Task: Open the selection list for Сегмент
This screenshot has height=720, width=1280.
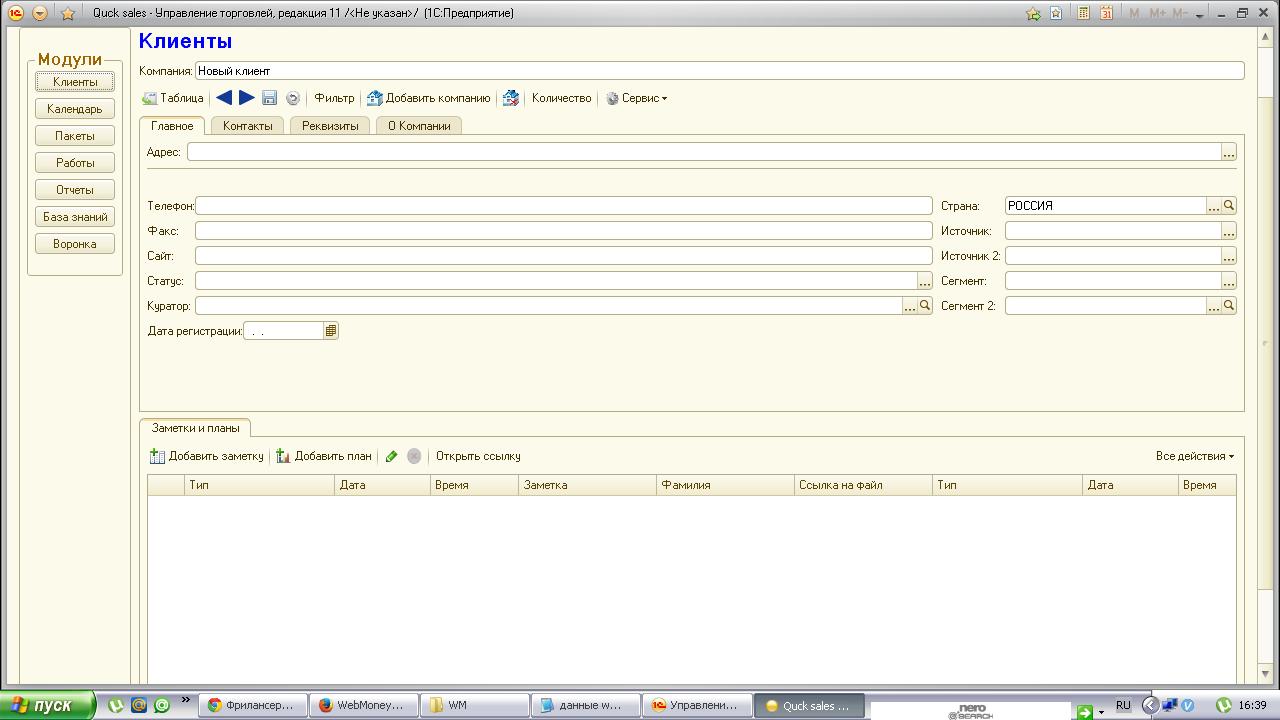Action: tap(1229, 281)
